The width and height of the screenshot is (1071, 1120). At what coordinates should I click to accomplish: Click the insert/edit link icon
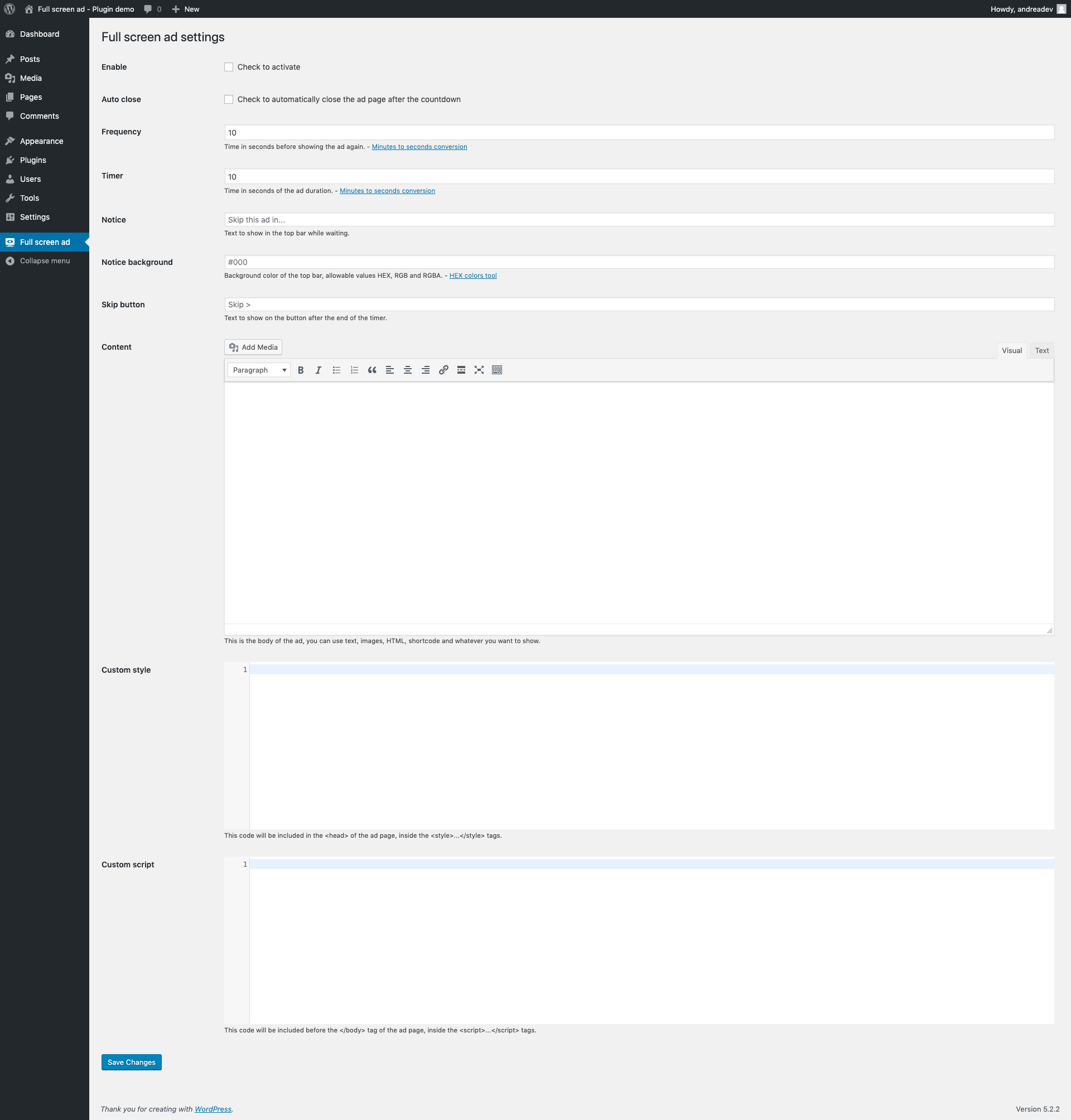pyautogui.click(x=443, y=370)
